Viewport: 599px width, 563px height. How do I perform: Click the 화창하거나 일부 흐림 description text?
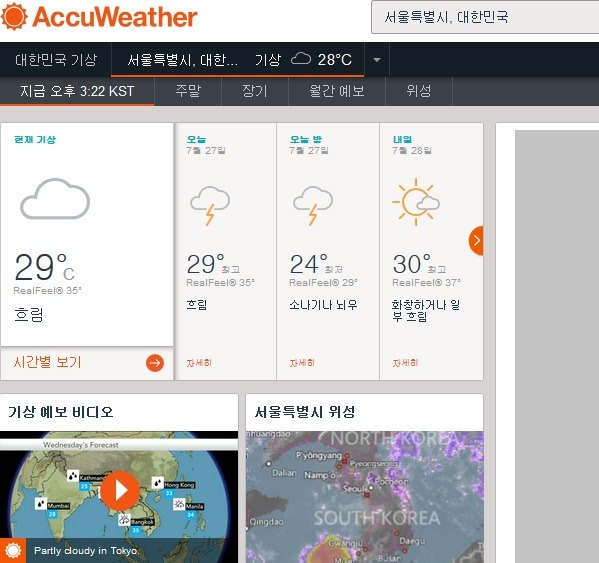pyautogui.click(x=426, y=311)
